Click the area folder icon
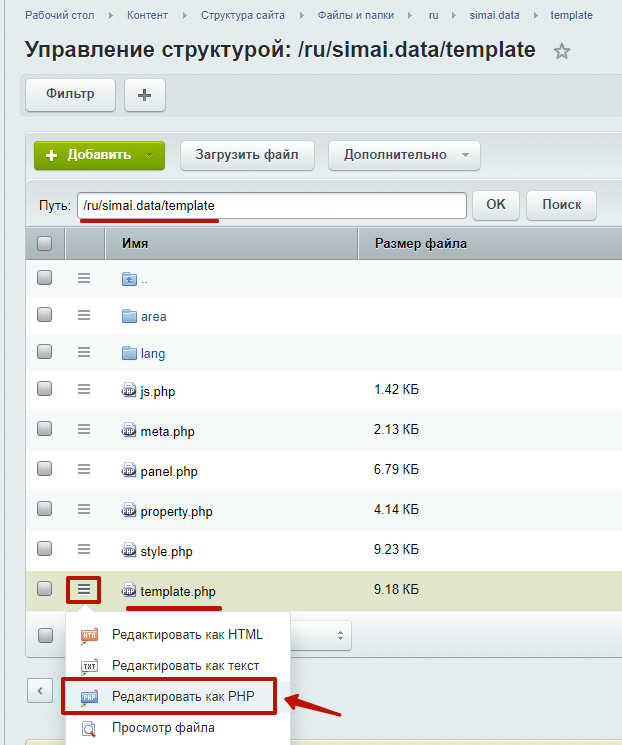 128,316
